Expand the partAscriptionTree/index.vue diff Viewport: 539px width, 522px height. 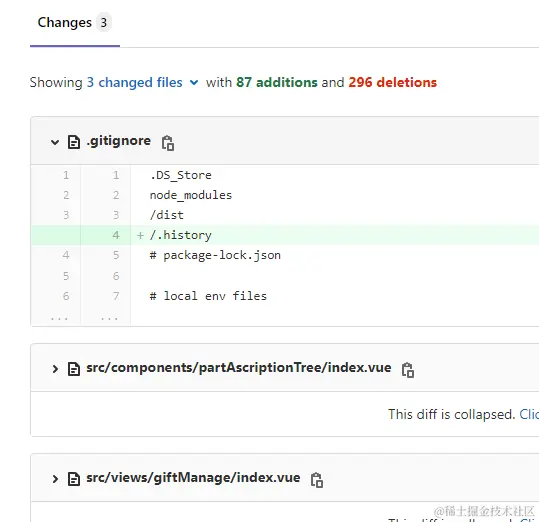click(55, 369)
